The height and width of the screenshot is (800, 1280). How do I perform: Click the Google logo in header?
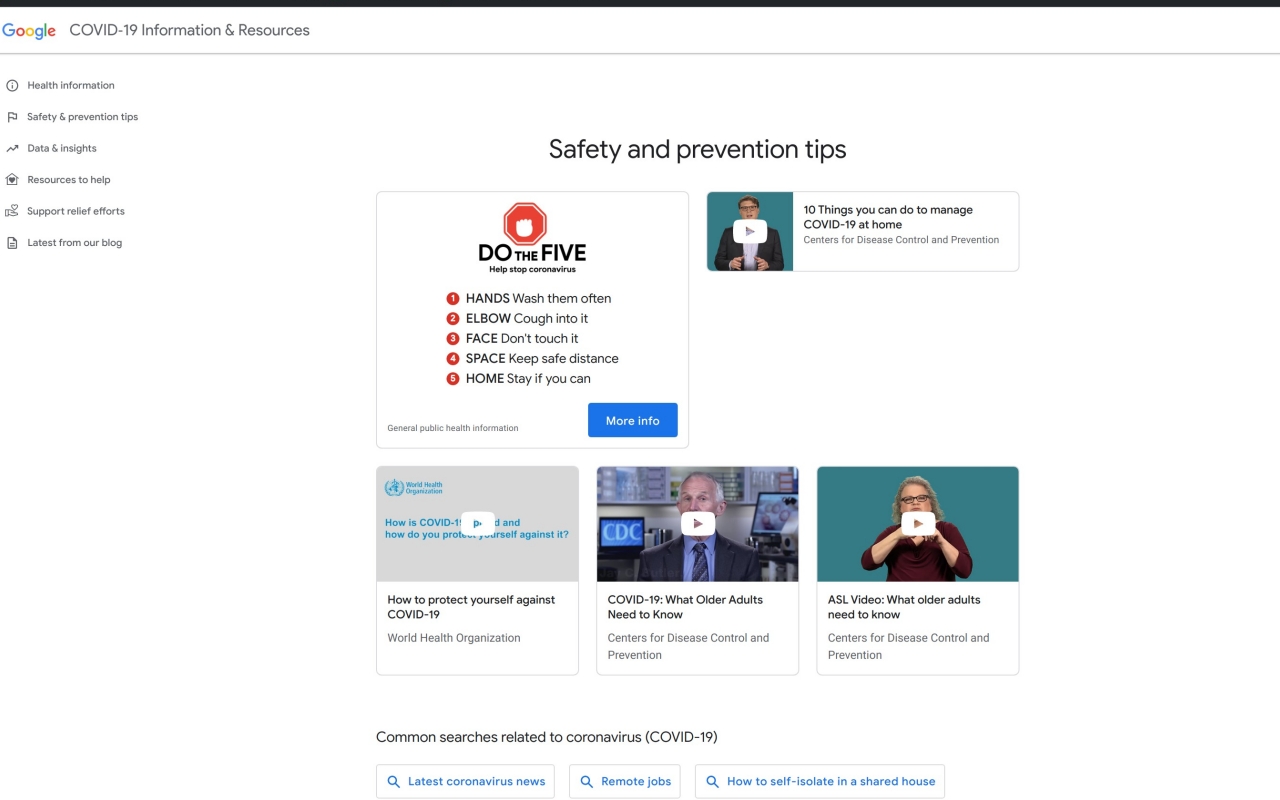29,30
